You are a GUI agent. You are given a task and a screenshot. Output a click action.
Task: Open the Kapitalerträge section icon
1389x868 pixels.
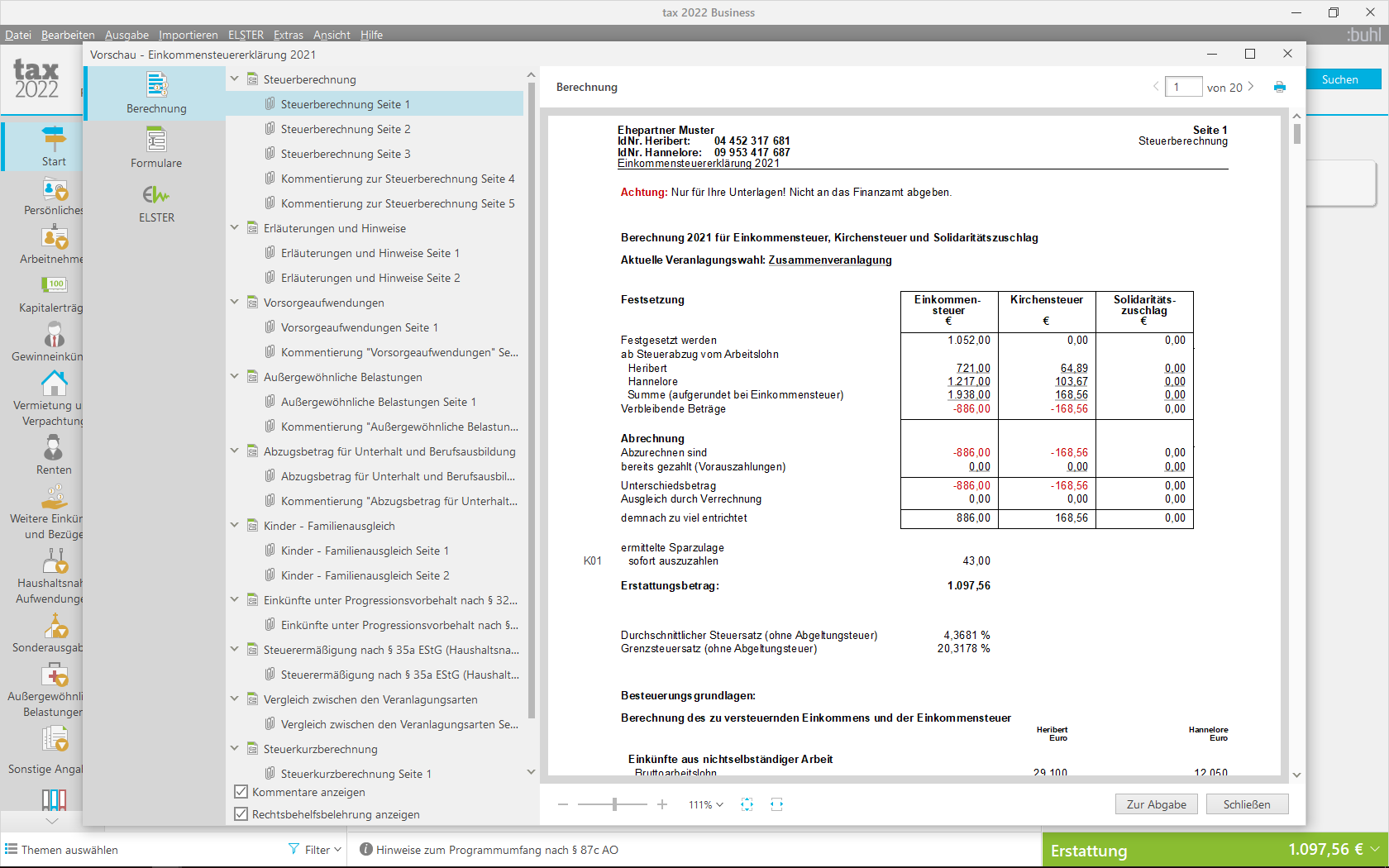pos(55,284)
